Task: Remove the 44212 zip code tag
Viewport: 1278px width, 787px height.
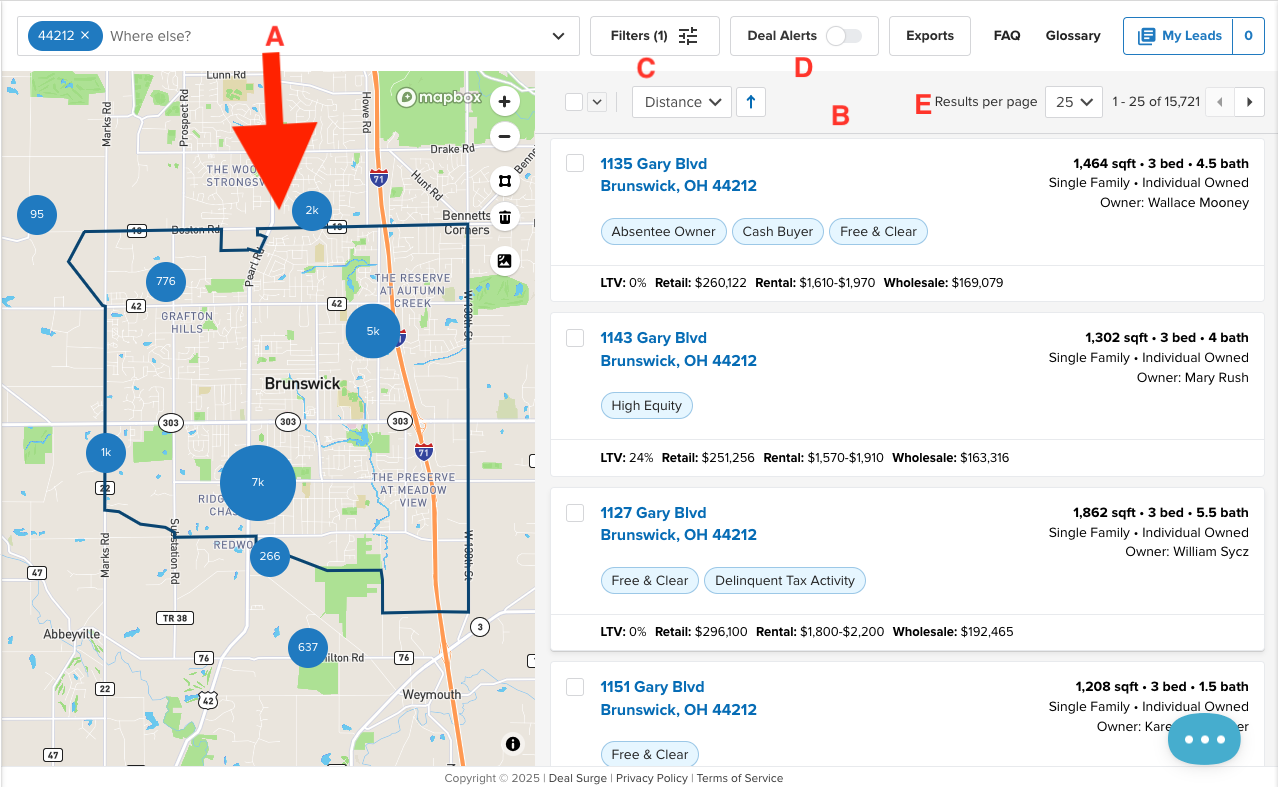Action: (85, 36)
